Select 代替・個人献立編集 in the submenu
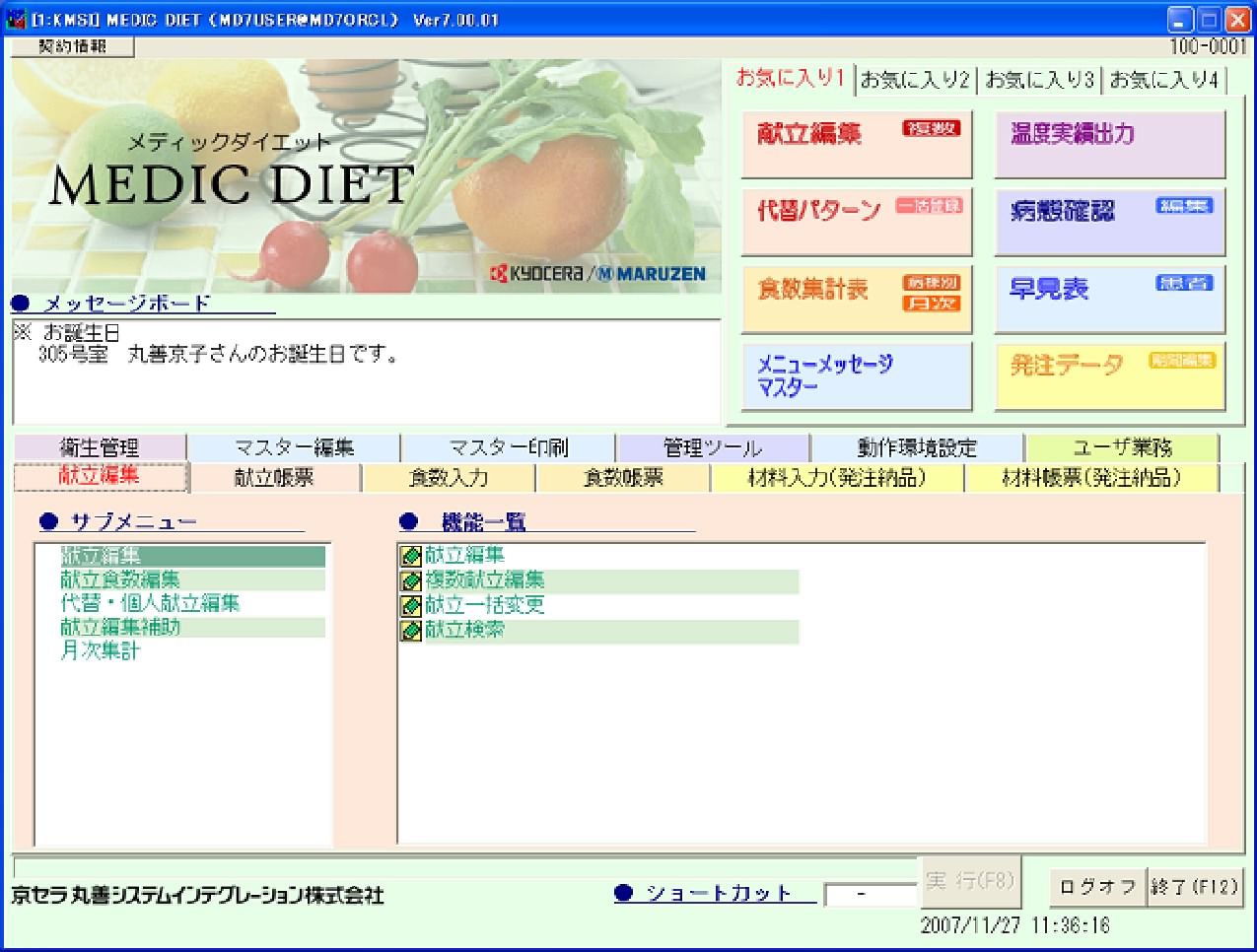 (x=150, y=603)
